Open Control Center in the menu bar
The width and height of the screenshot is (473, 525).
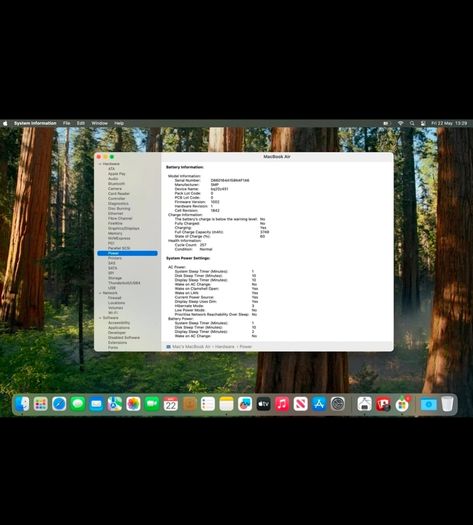(x=423, y=123)
